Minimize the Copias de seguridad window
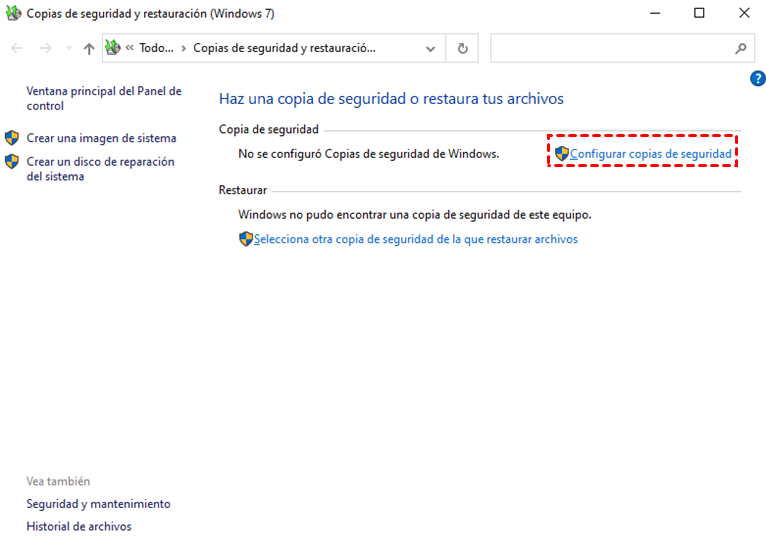Screen dimensions: 766x543 655,13
